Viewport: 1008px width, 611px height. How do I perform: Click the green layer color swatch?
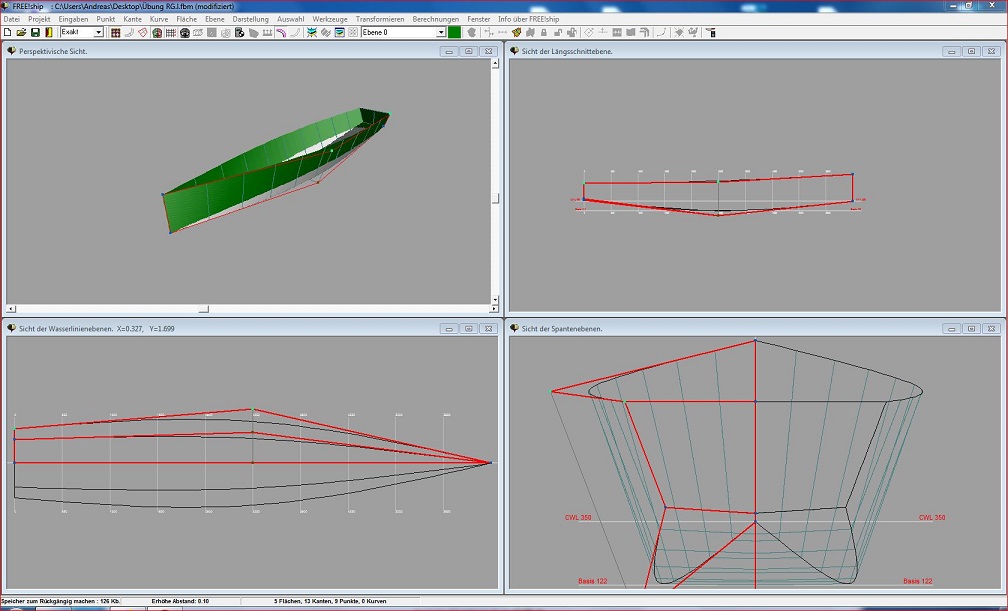[455, 33]
